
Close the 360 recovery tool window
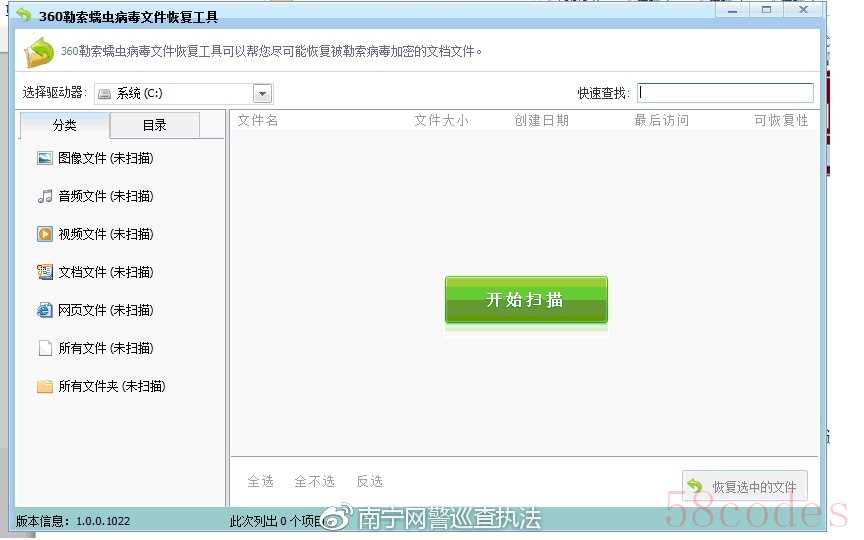tap(803, 10)
